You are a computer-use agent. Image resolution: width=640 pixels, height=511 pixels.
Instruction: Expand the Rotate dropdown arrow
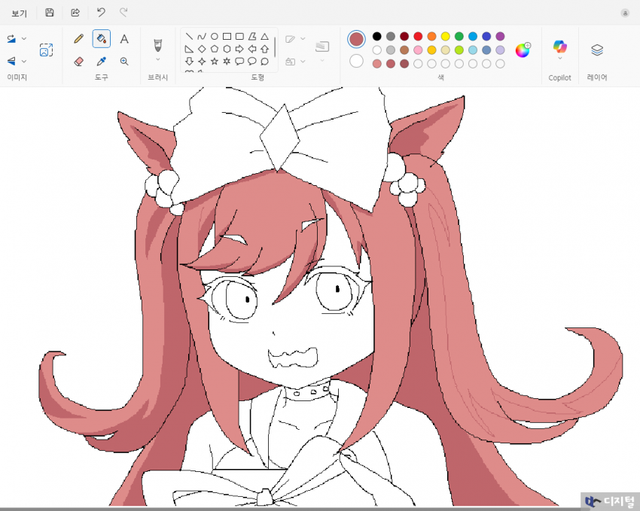(24, 39)
